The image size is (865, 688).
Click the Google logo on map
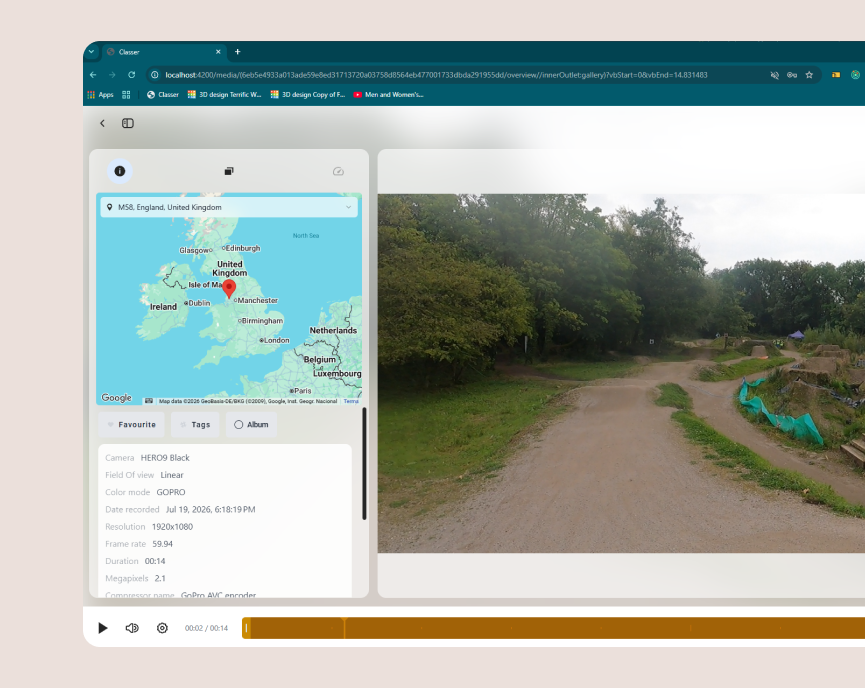116,397
